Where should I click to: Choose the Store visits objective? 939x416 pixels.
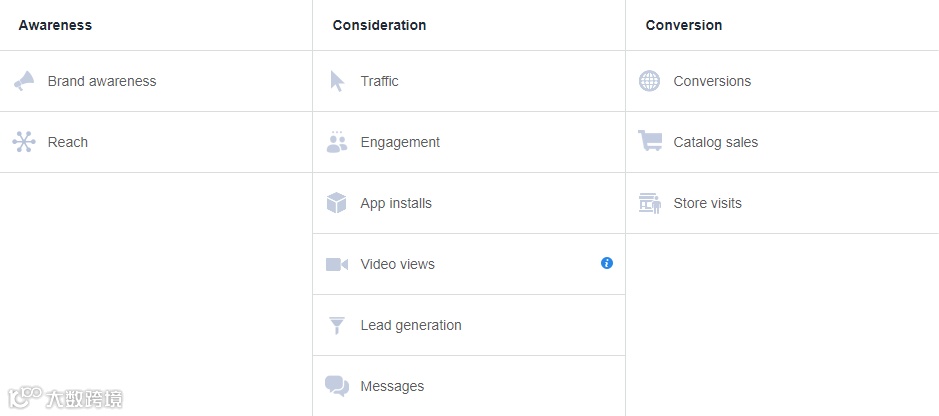click(708, 203)
